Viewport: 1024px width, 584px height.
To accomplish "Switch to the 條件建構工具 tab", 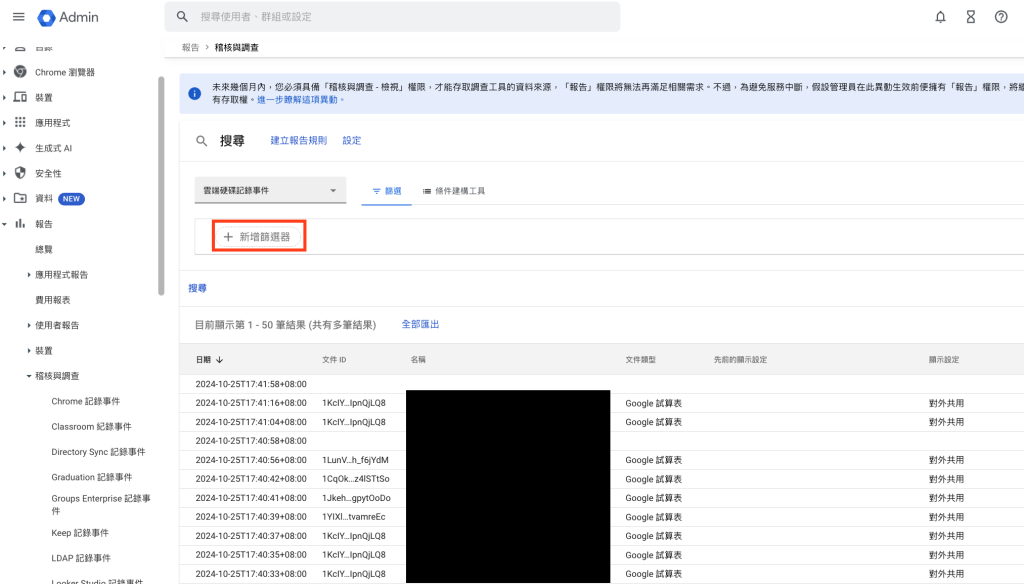I will 454,191.
